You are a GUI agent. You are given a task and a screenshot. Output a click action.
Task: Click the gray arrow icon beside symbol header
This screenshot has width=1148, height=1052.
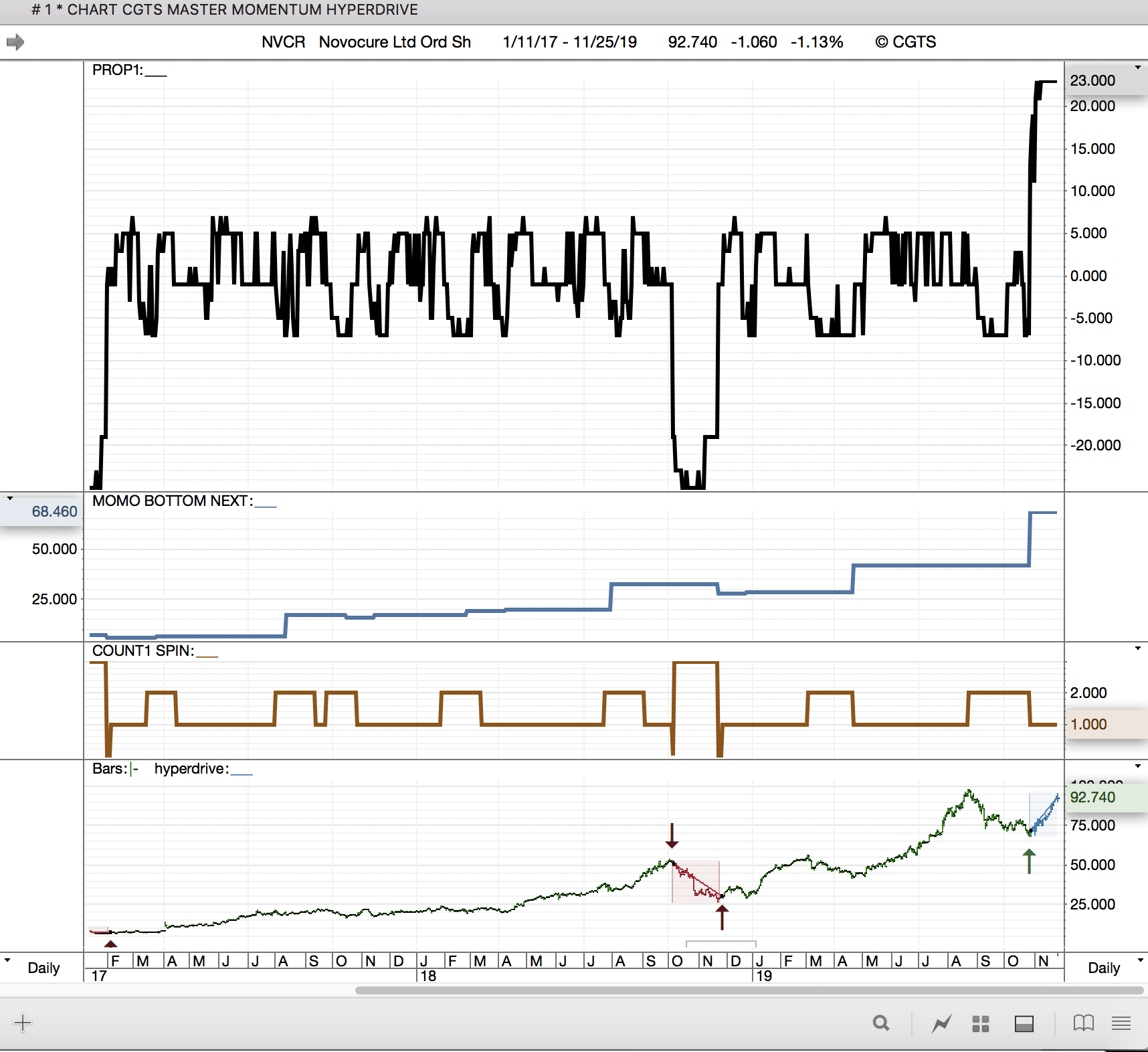pyautogui.click(x=15, y=42)
